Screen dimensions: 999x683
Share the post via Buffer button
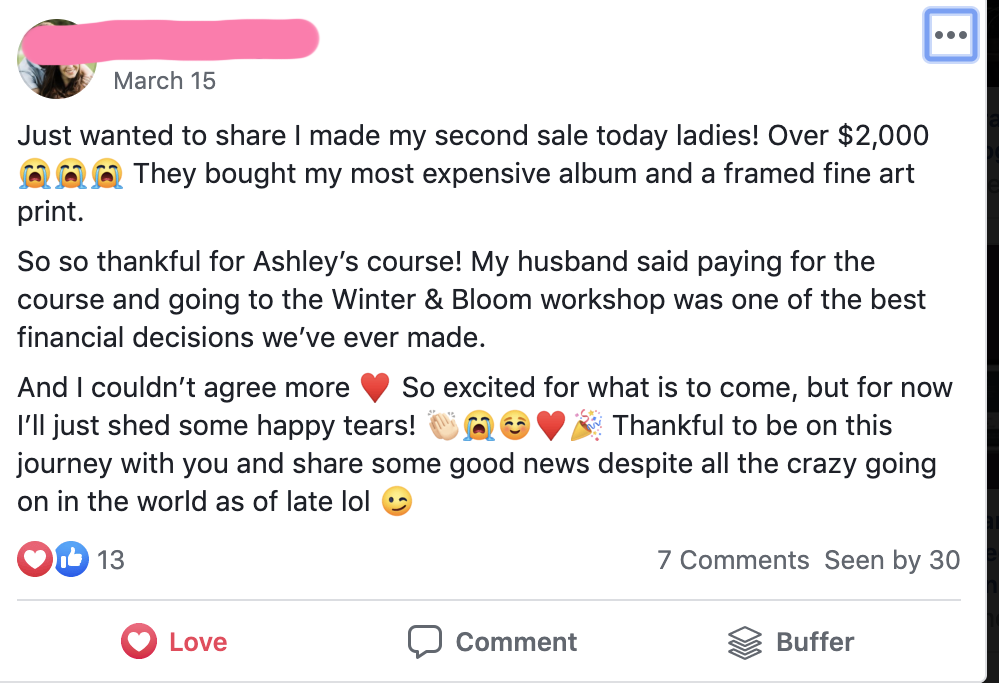click(790, 641)
